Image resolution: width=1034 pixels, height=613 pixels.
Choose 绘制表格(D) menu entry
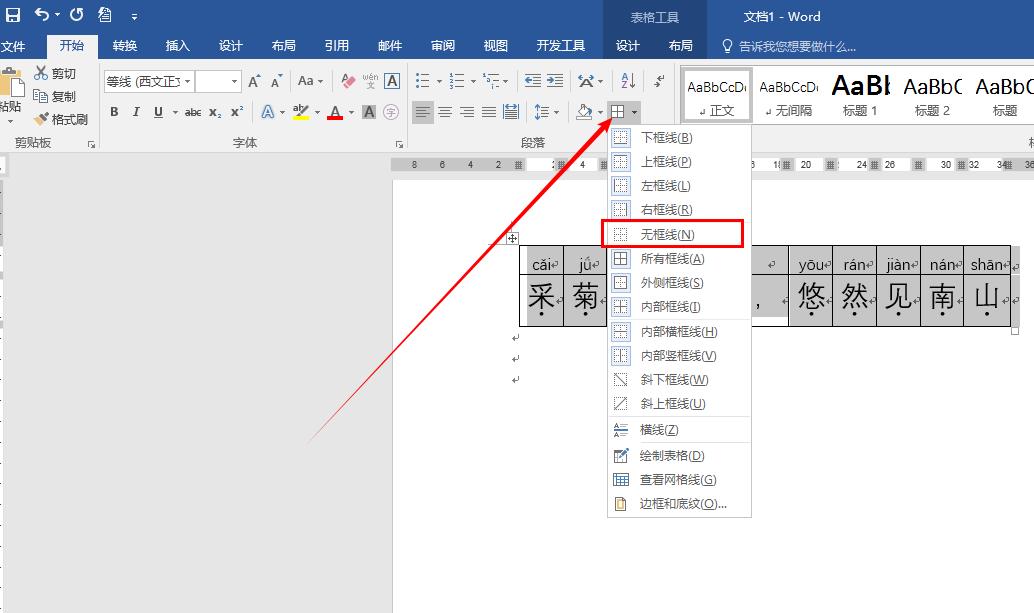[x=679, y=455]
